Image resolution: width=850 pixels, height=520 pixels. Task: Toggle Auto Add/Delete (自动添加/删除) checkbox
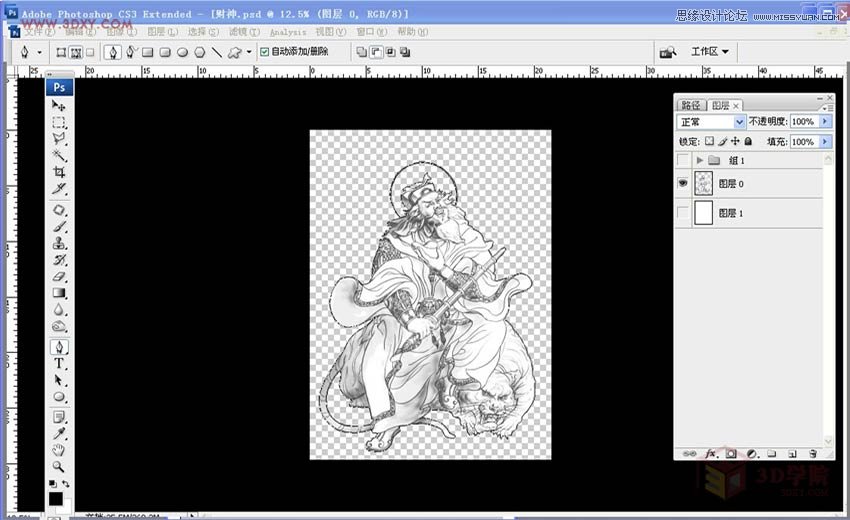265,52
